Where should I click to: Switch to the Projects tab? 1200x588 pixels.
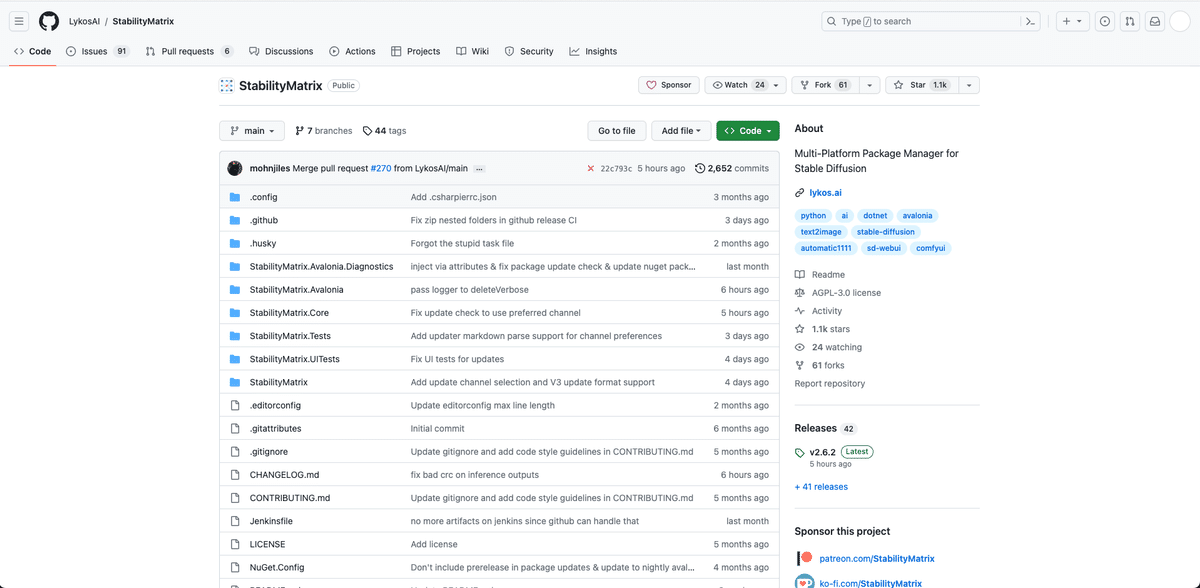[x=416, y=51]
